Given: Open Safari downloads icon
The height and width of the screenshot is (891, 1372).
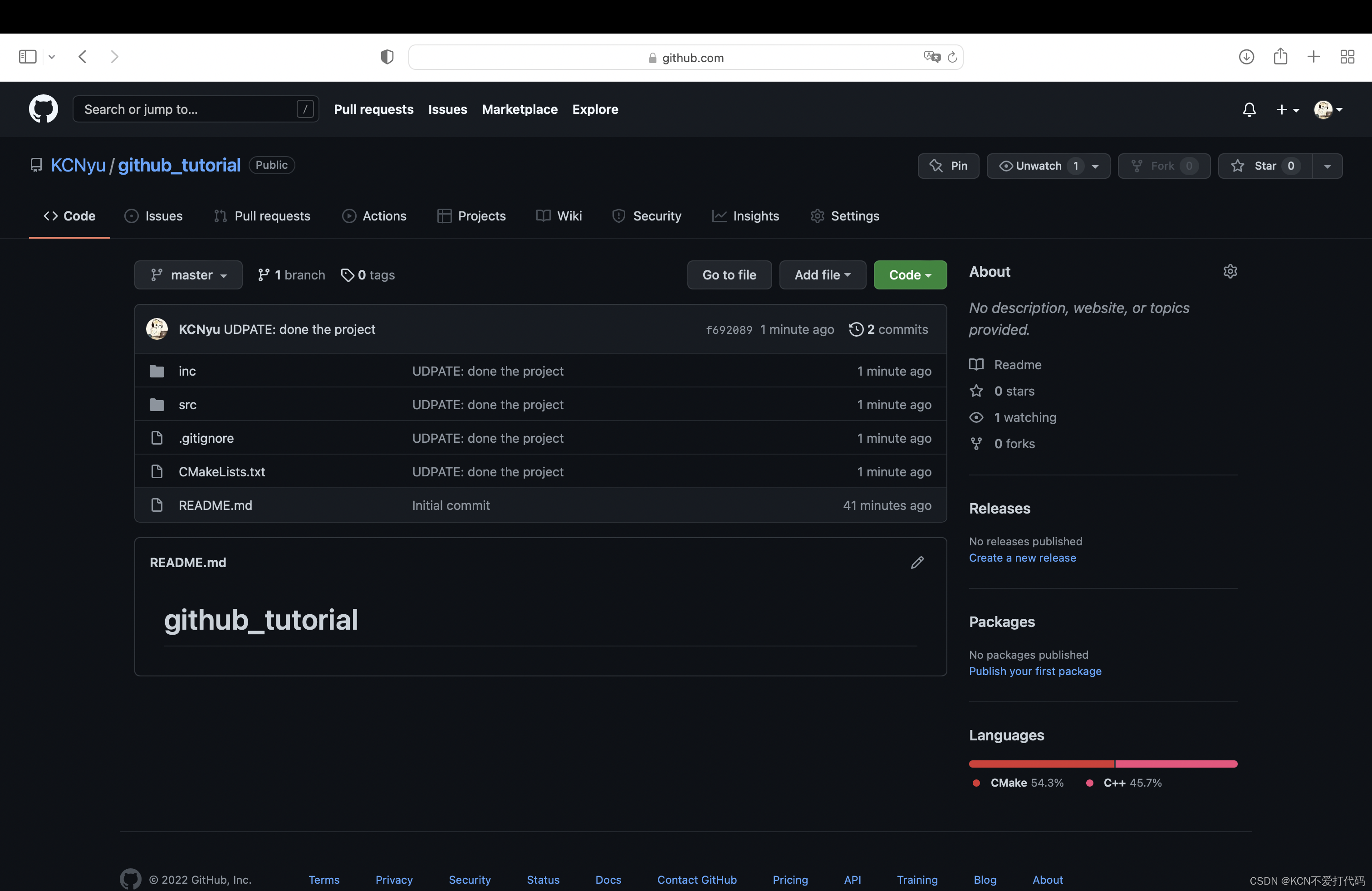Looking at the screenshot, I should pos(1246,56).
